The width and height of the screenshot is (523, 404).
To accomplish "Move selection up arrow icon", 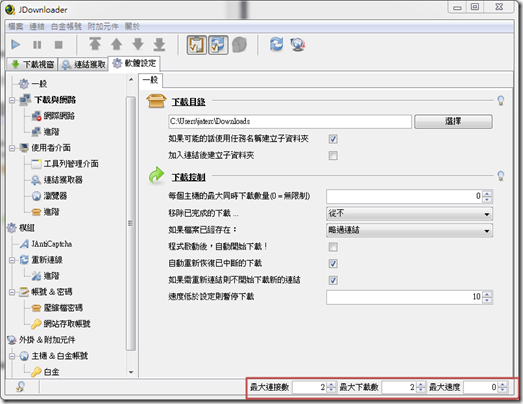I will click(116, 44).
